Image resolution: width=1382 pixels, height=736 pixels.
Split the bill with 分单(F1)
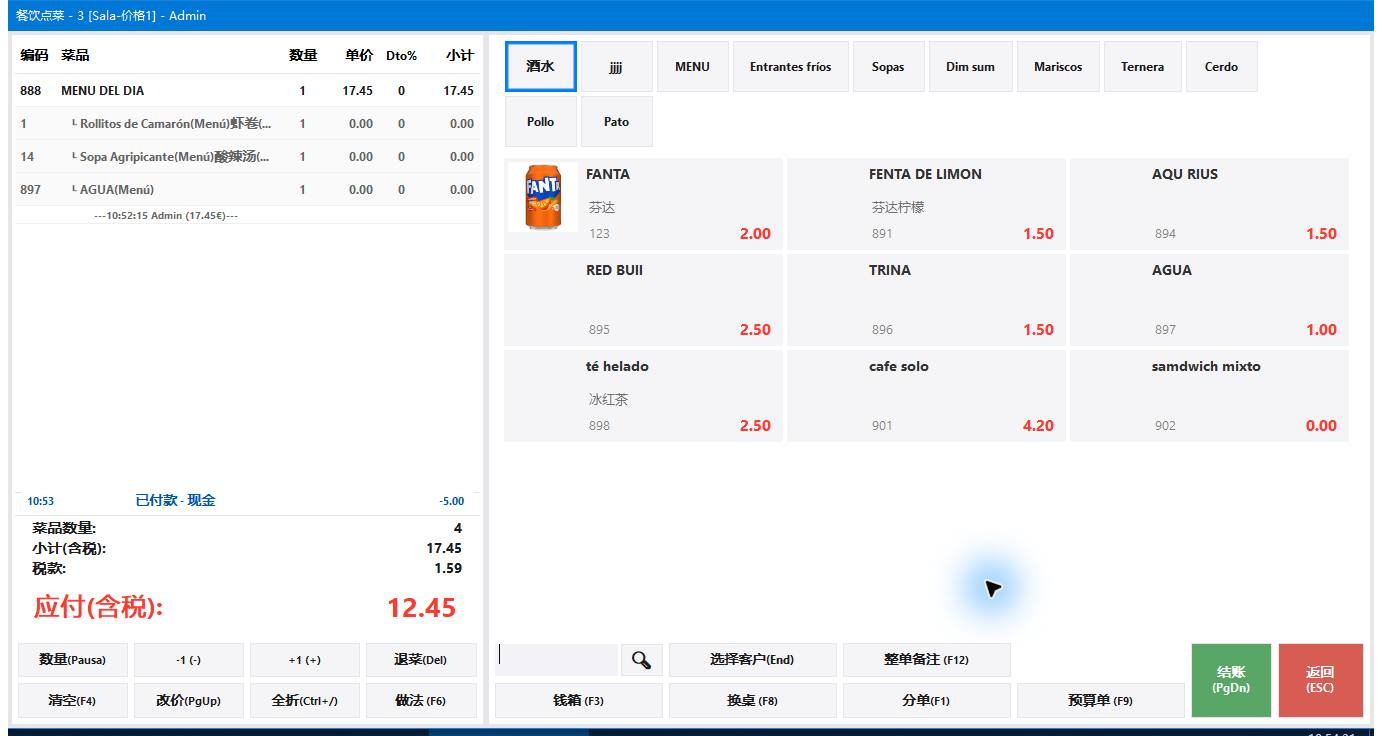tap(927, 701)
